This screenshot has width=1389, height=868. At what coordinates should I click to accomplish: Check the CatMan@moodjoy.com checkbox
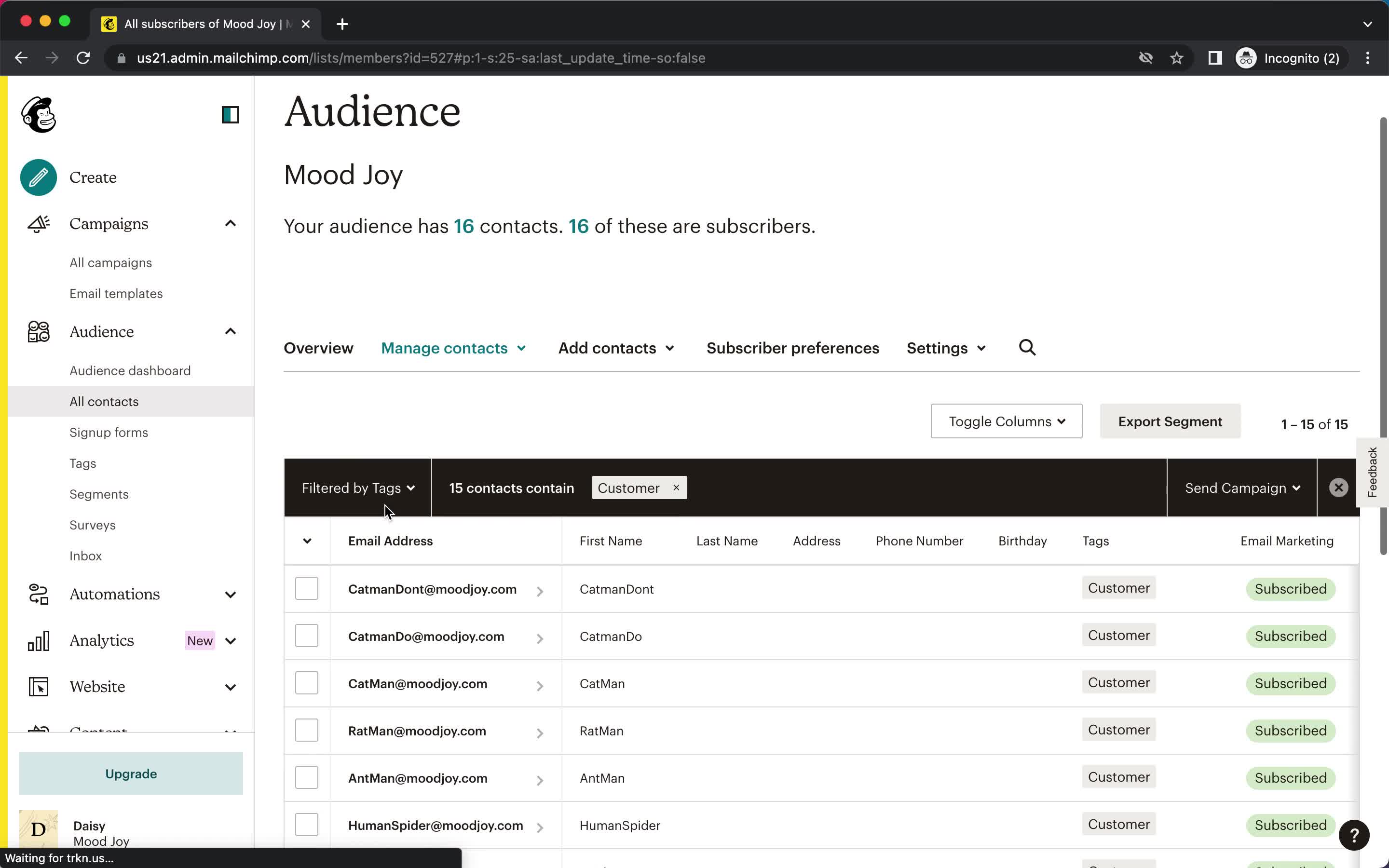tap(307, 682)
